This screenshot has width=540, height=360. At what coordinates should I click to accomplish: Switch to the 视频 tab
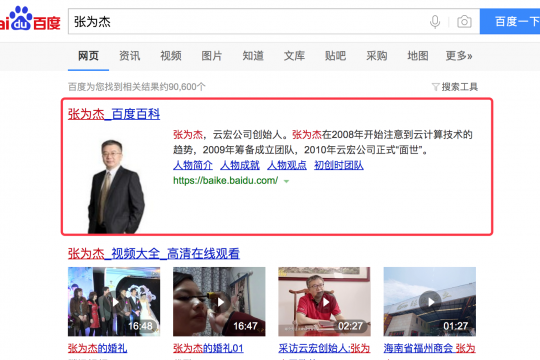click(171, 56)
